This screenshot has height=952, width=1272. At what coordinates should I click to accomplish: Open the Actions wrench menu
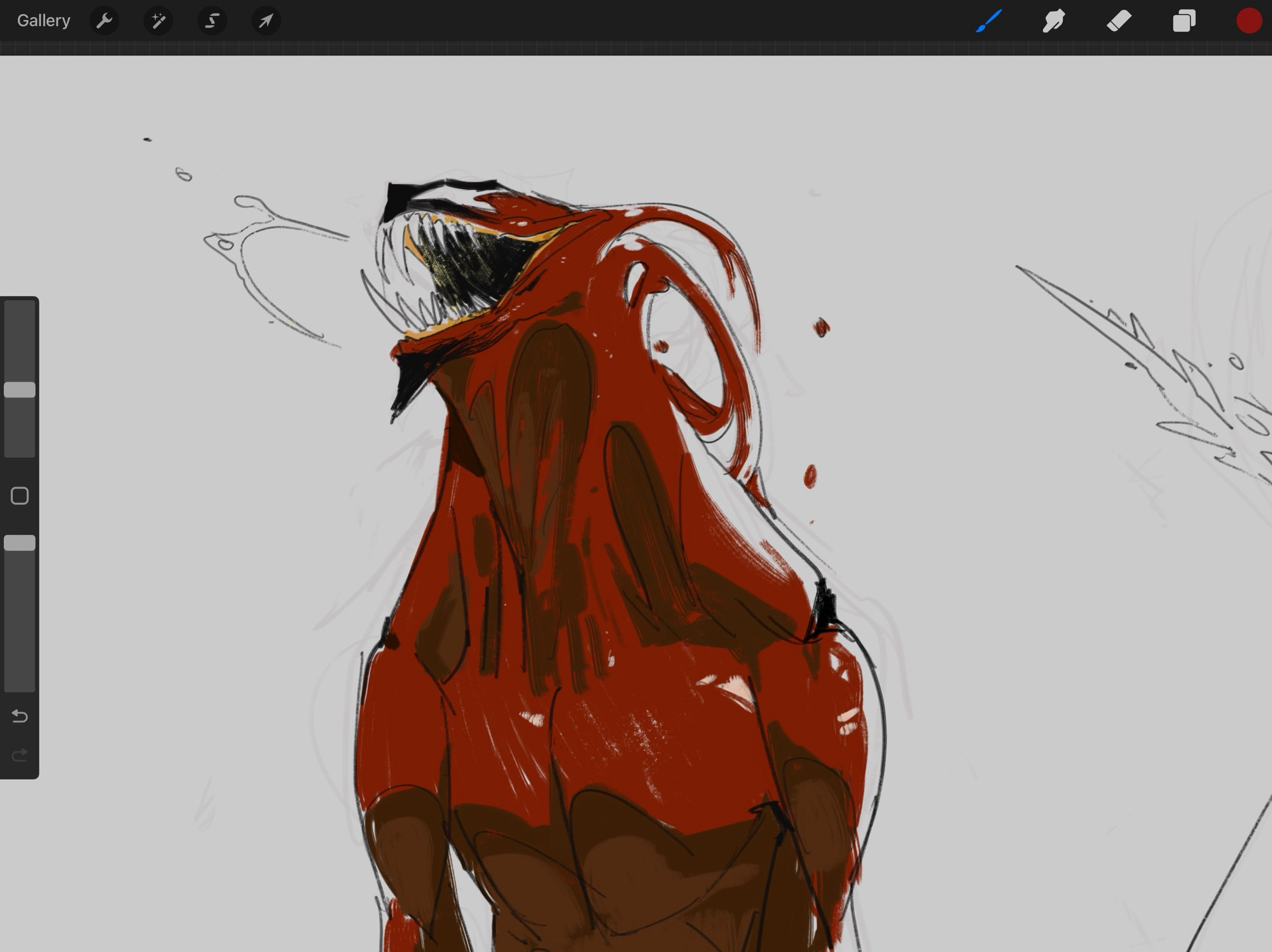tap(104, 21)
